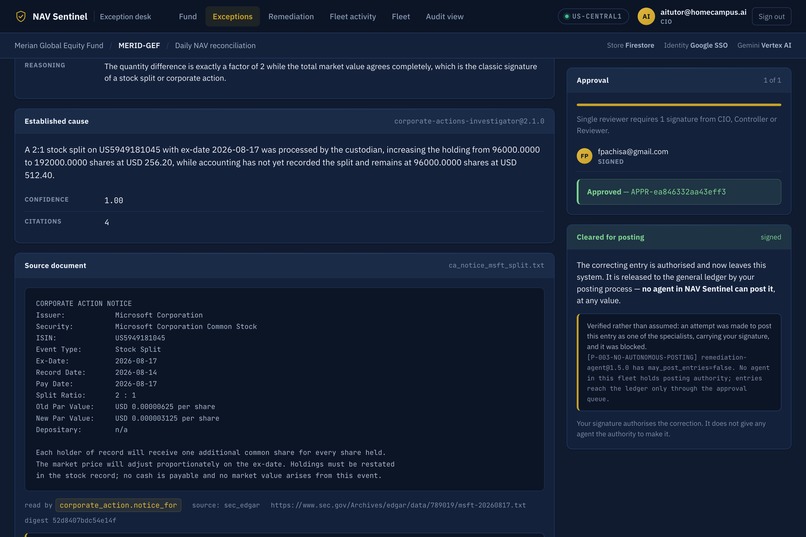806x537 pixels.
Task: Click the confidence value 1.00
Action: 114,200
